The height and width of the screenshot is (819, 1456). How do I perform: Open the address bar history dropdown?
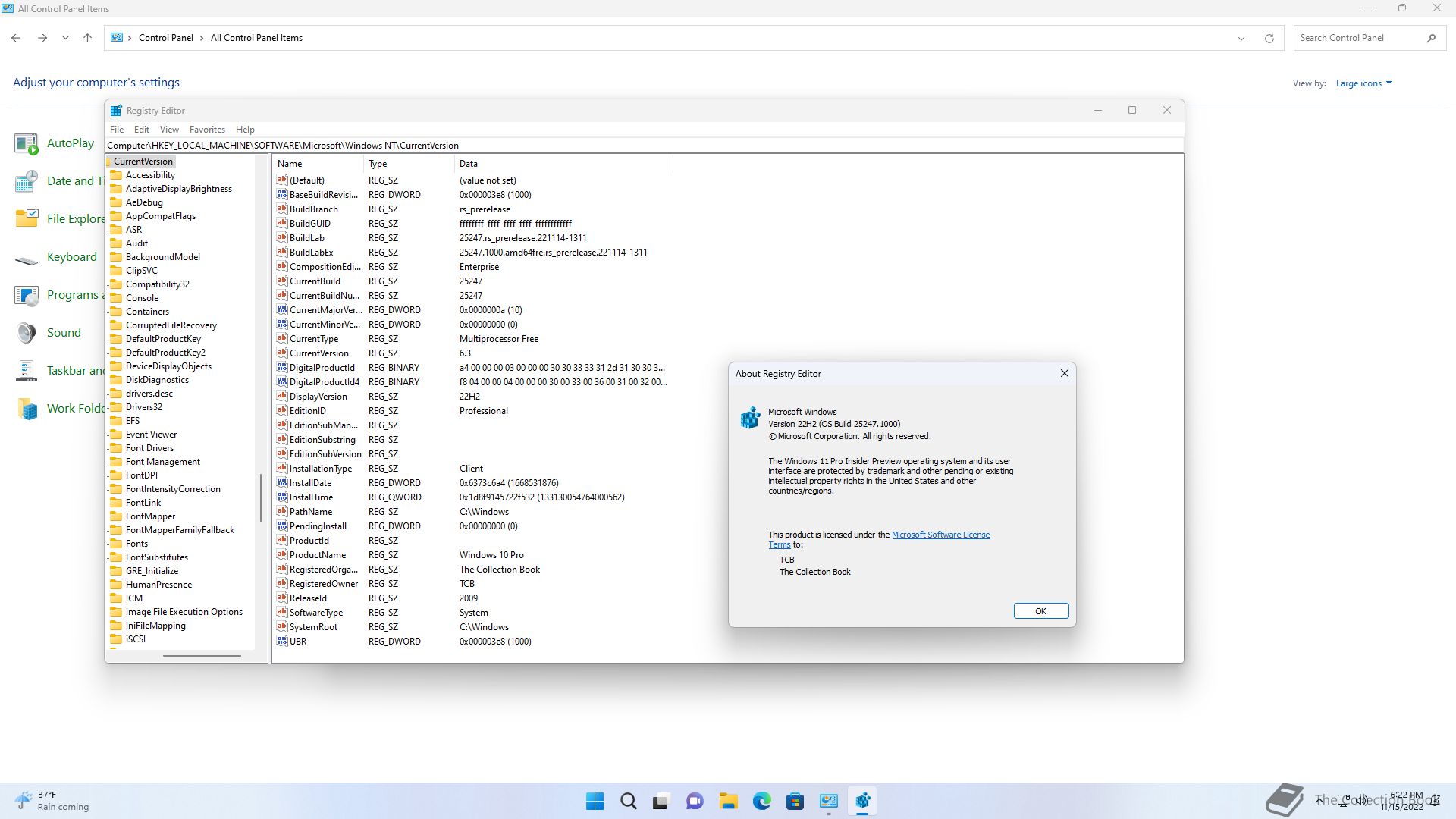click(1241, 38)
